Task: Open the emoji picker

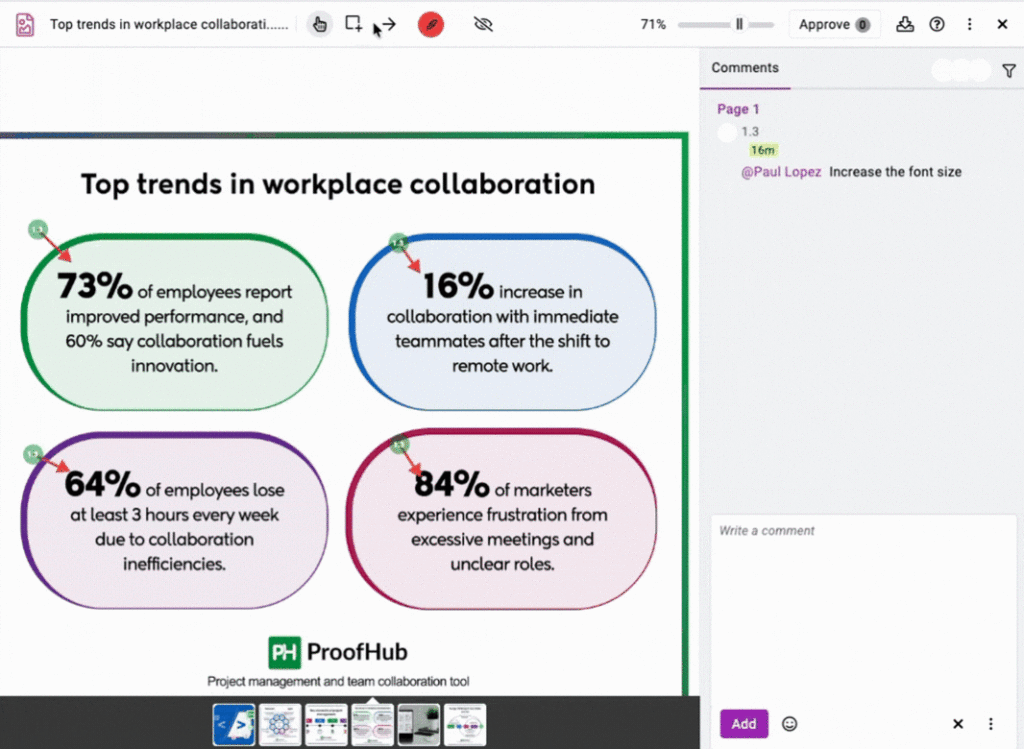Action: [x=790, y=724]
